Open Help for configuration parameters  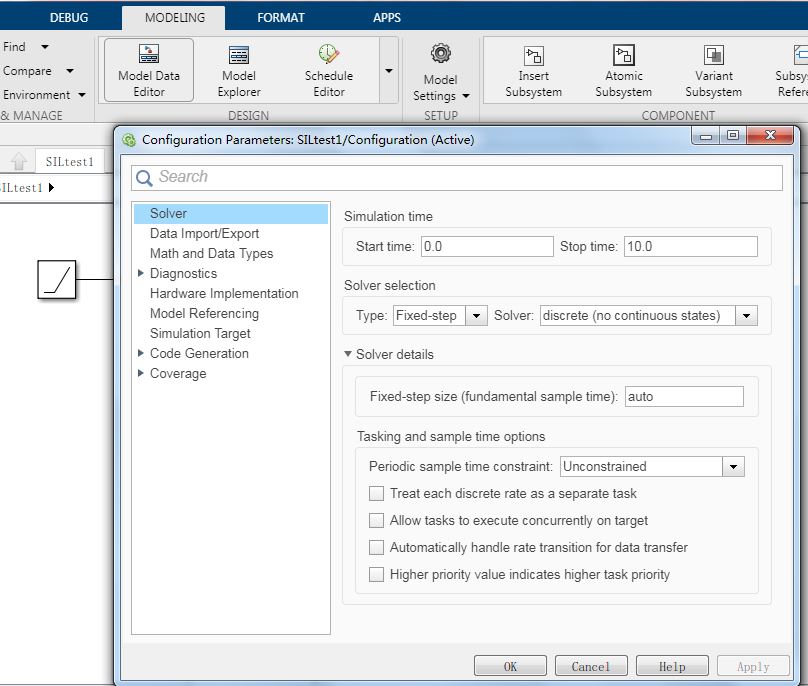(x=672, y=666)
